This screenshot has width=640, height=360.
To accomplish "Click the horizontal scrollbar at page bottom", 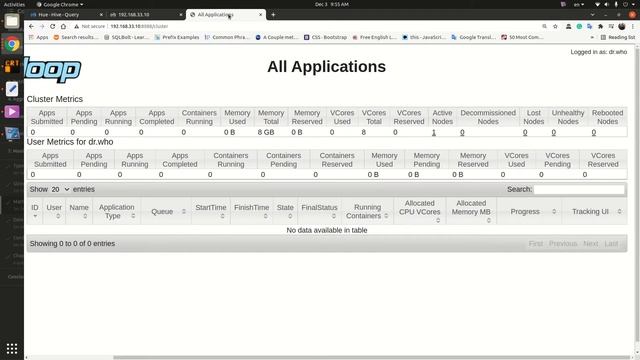I will click(x=371, y=358).
